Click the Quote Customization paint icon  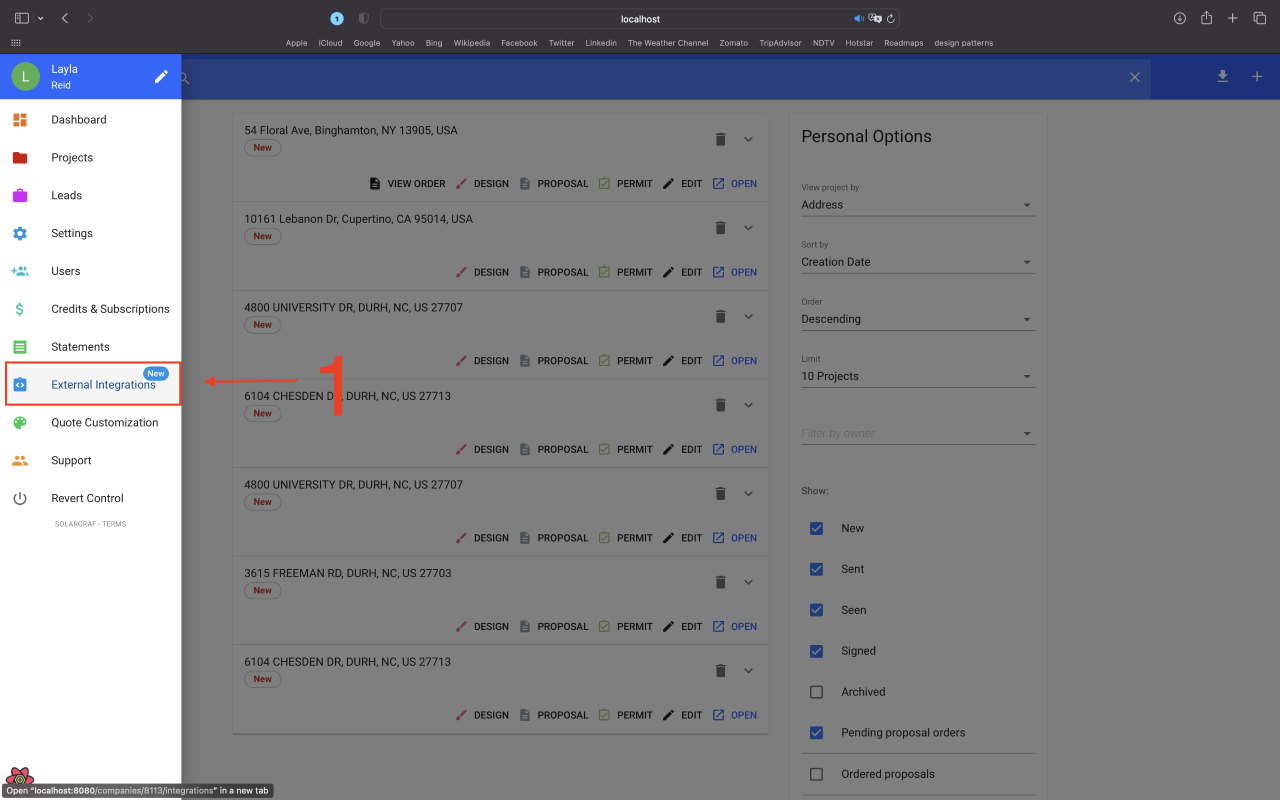21,422
